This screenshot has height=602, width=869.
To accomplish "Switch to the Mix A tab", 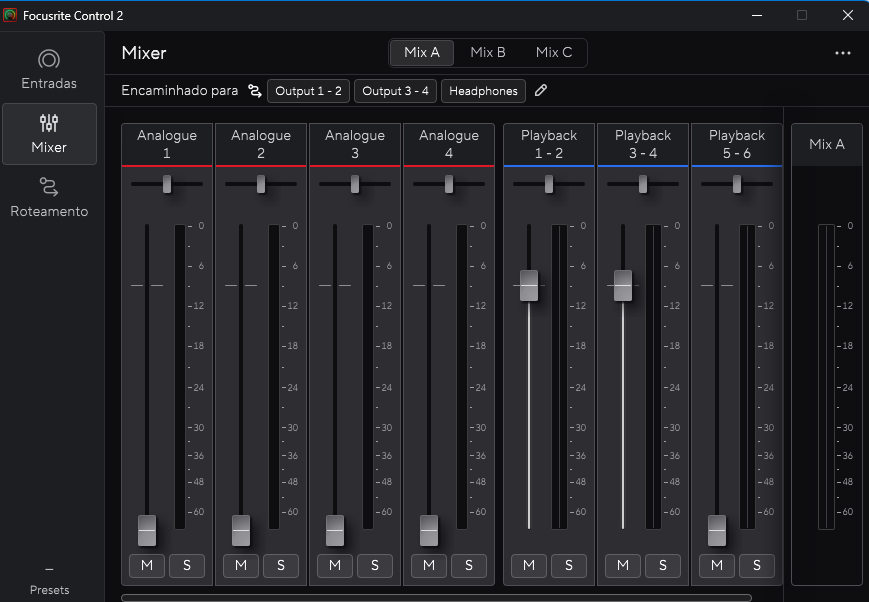I will click(422, 53).
